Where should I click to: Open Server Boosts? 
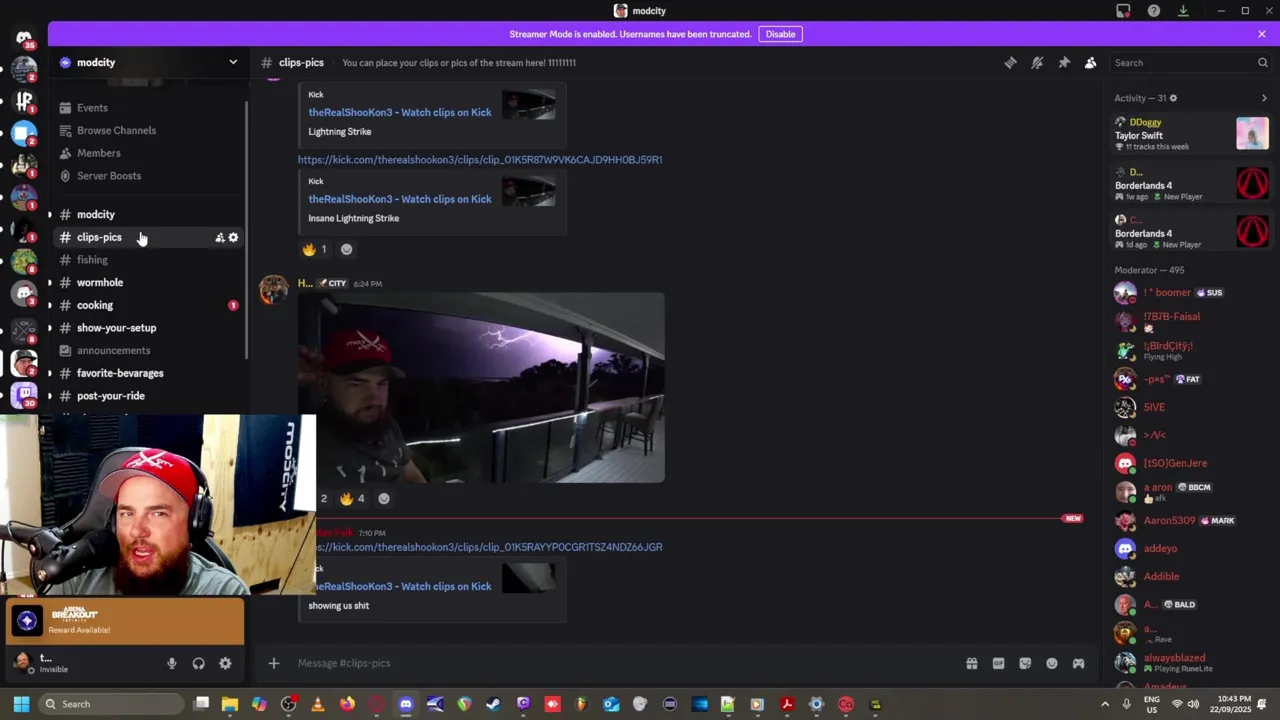tap(108, 176)
